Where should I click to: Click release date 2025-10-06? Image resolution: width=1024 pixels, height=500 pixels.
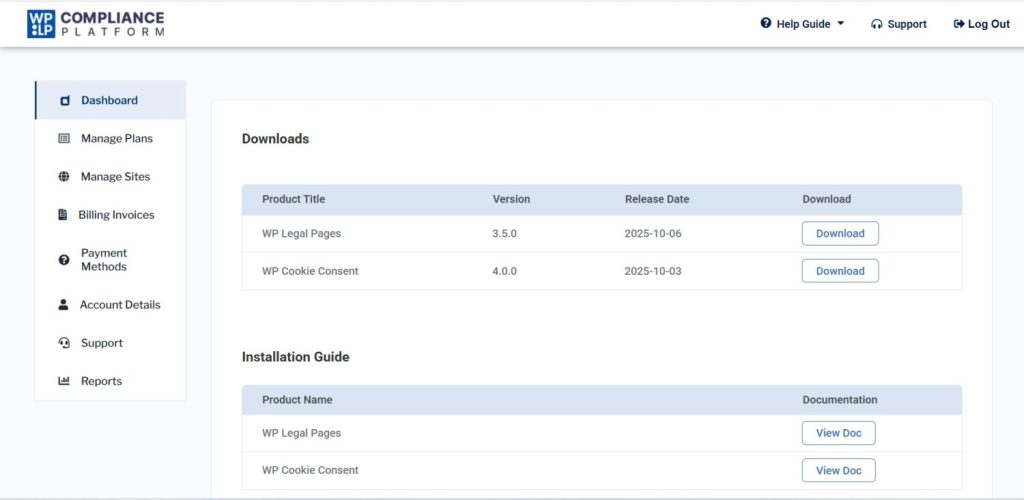[653, 234]
